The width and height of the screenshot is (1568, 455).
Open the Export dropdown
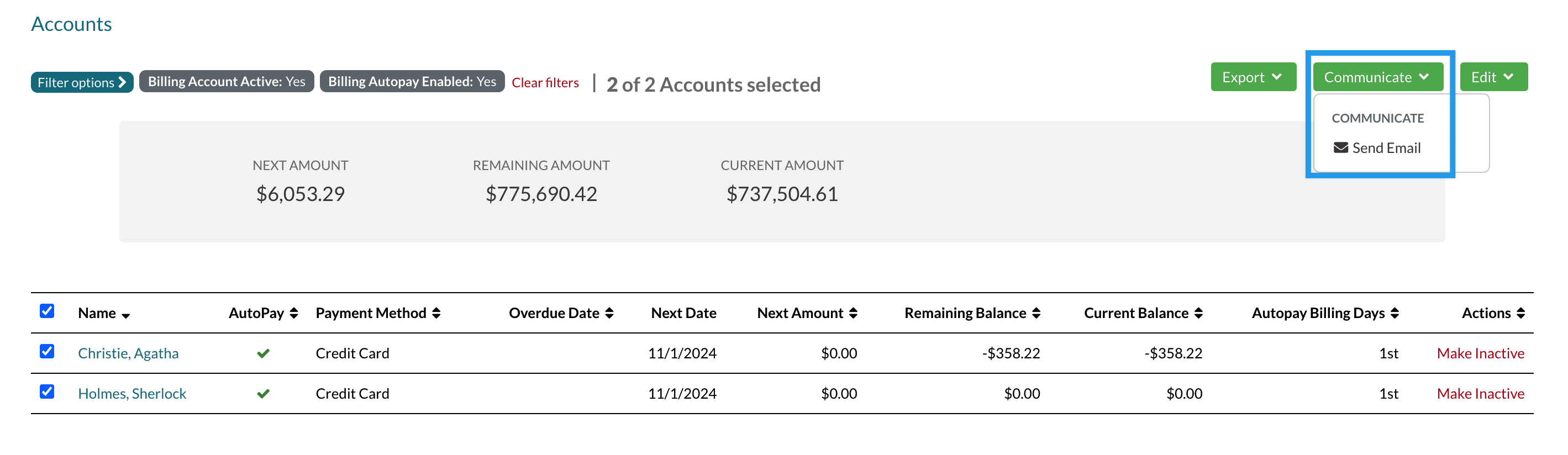(x=1253, y=77)
